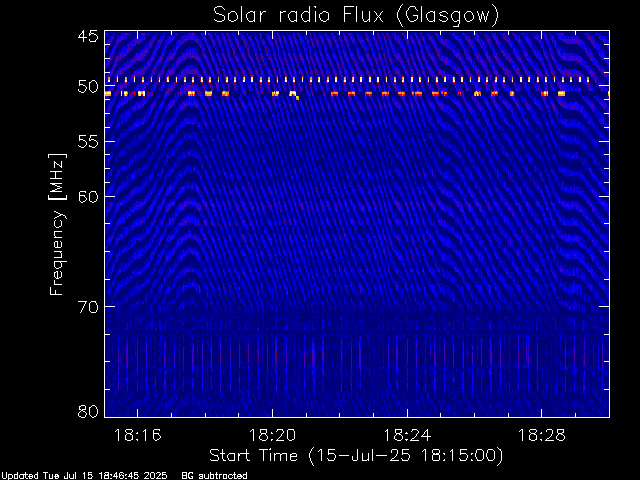Click the 80 frequency tick label
640x480 pixels.
[88, 411]
